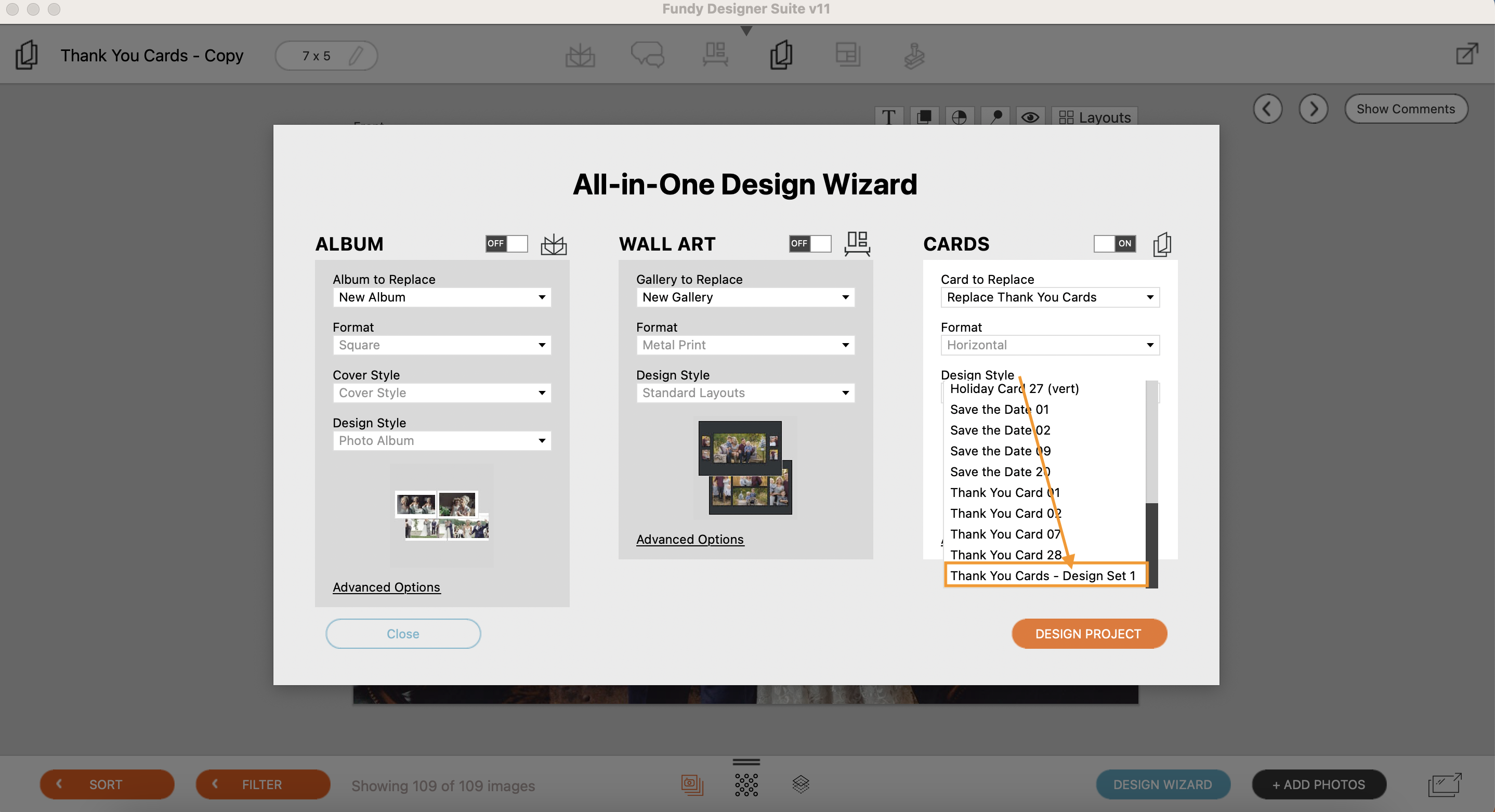Image resolution: width=1495 pixels, height=812 pixels.
Task: Click the cards icon beside CARDS toggle
Action: tap(1162, 244)
